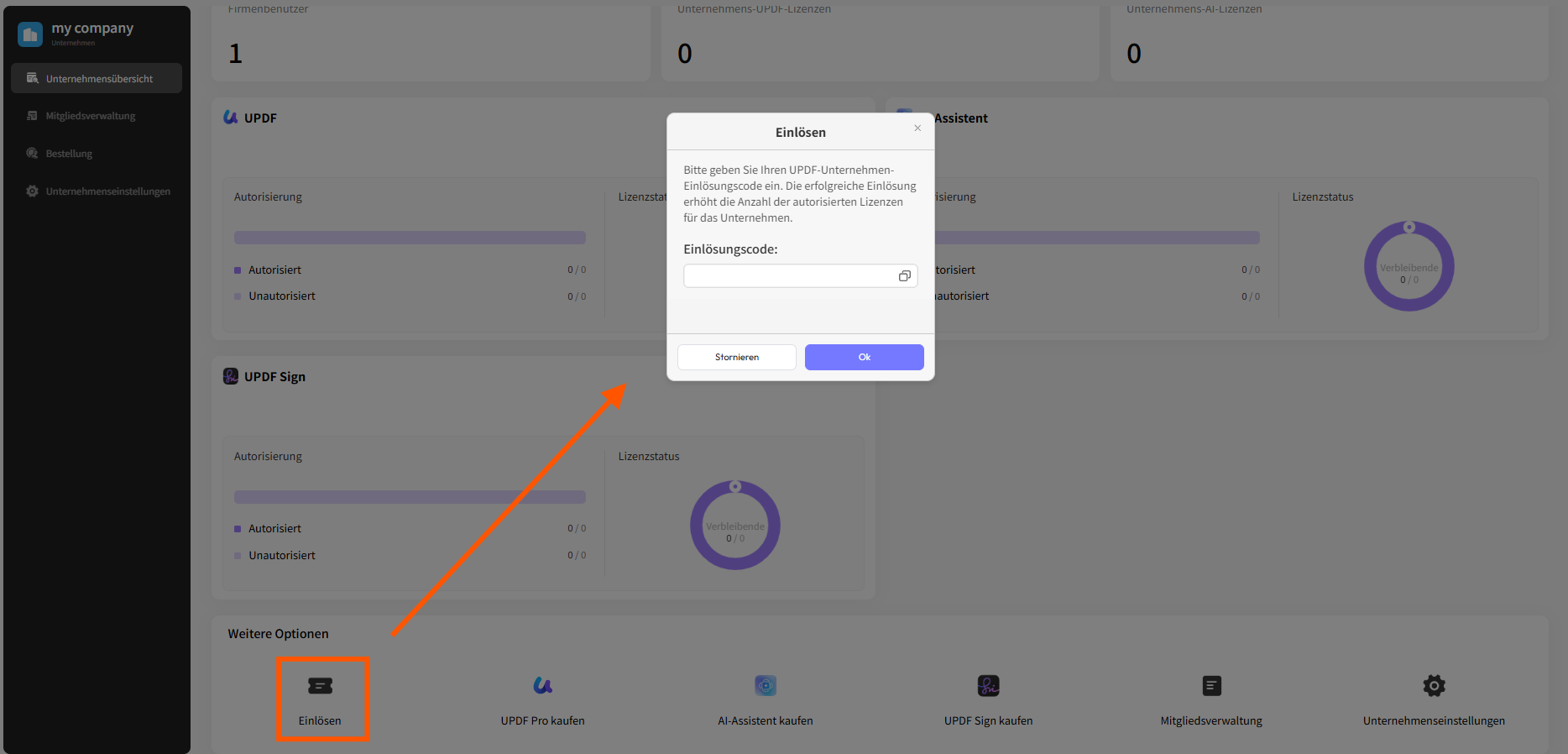Click the UPDF card authorization progress bar
The width and height of the screenshot is (1568, 754).
(x=410, y=238)
